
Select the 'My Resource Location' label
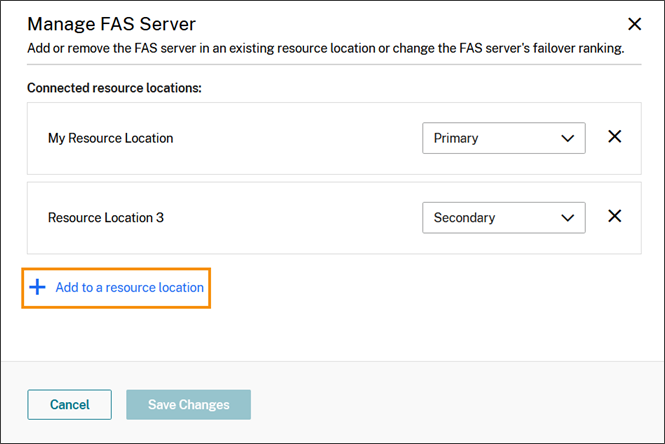pos(110,138)
